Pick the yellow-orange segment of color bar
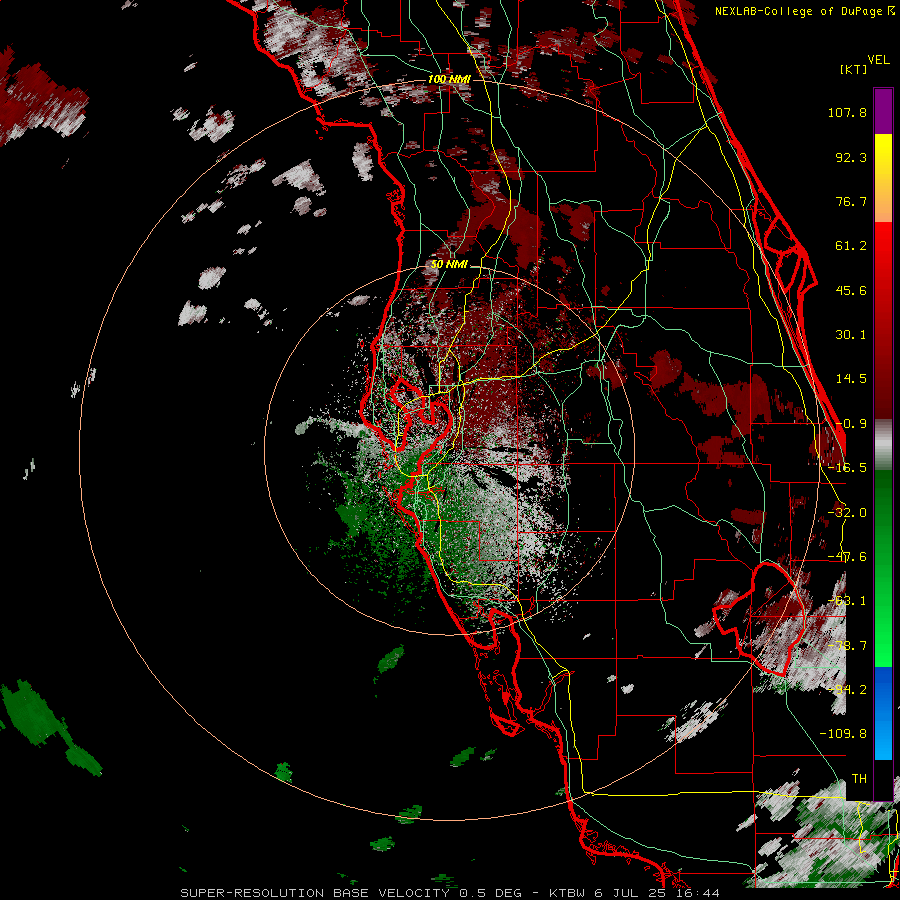The image size is (900, 900). 883,178
